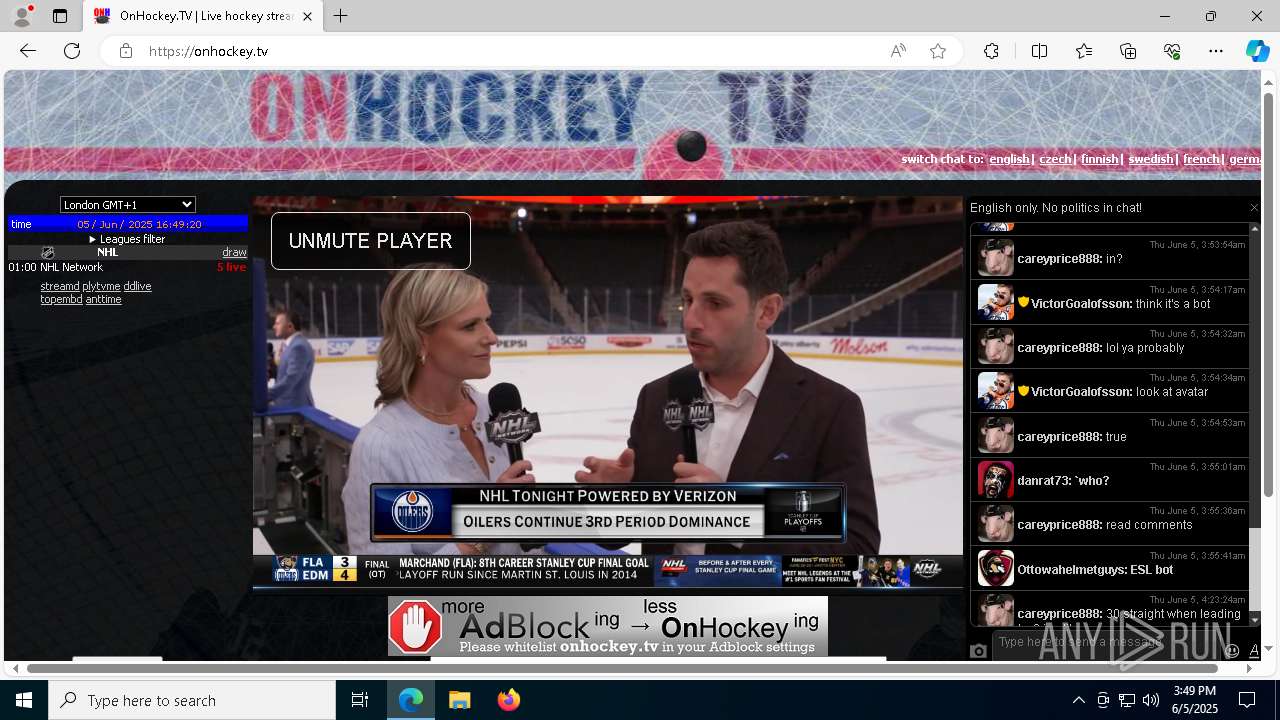Click the '01:00 NHL Network' listing
1280x720 pixels.
pyautogui.click(x=56, y=267)
